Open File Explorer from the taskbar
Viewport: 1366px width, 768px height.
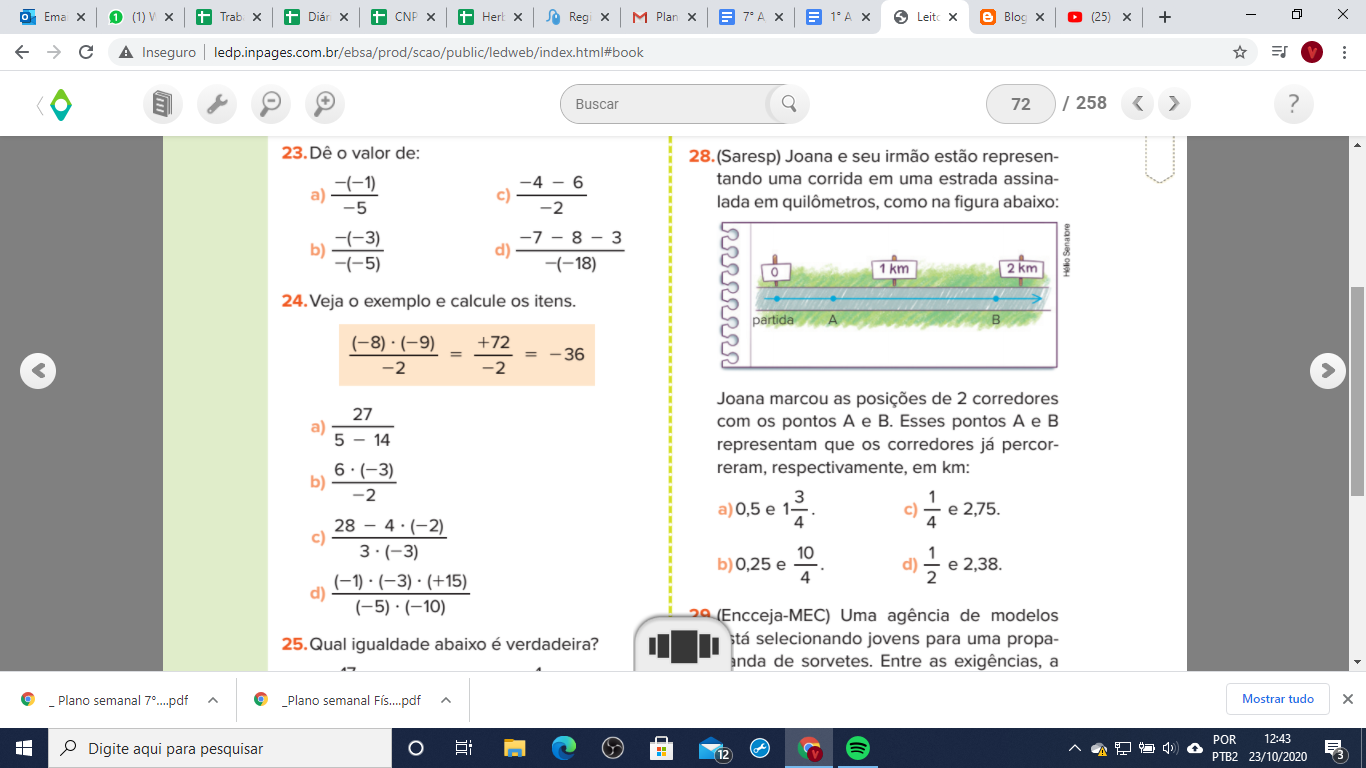[x=515, y=748]
